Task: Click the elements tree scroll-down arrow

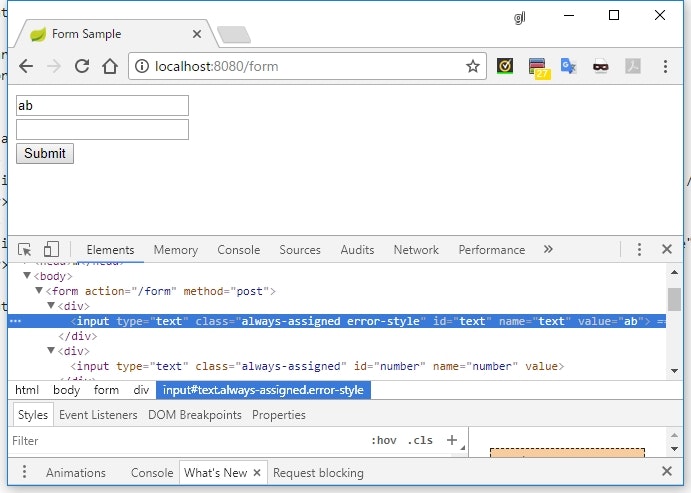Action: 674,371
